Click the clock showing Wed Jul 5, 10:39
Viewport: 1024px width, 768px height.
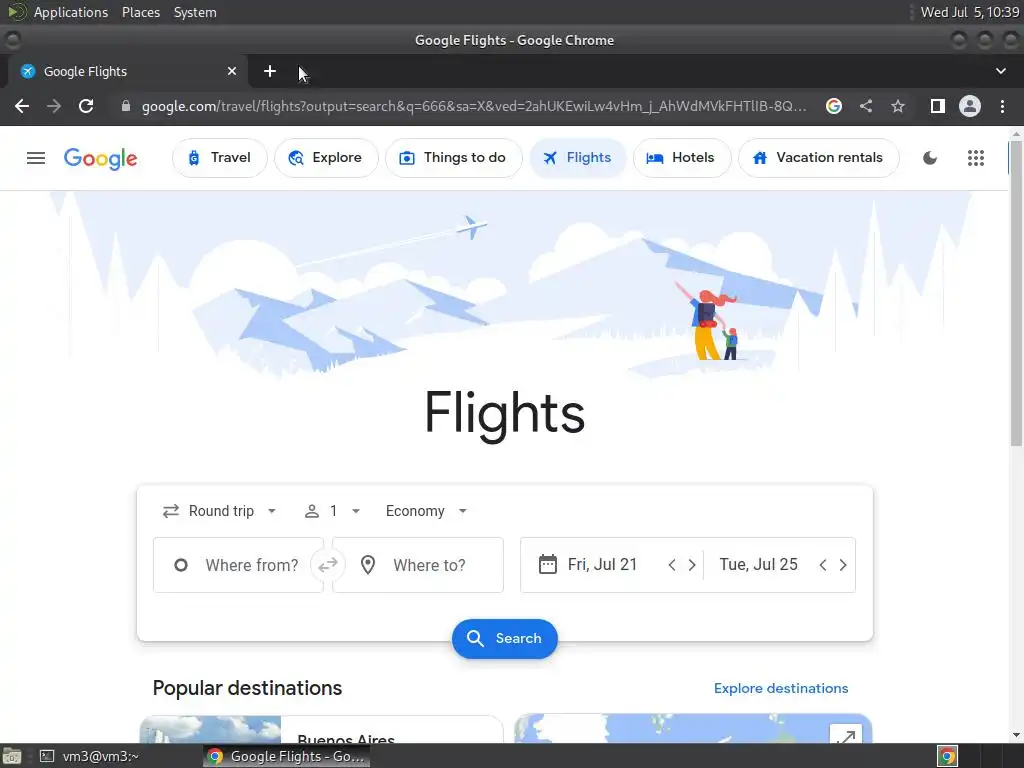[x=969, y=12]
